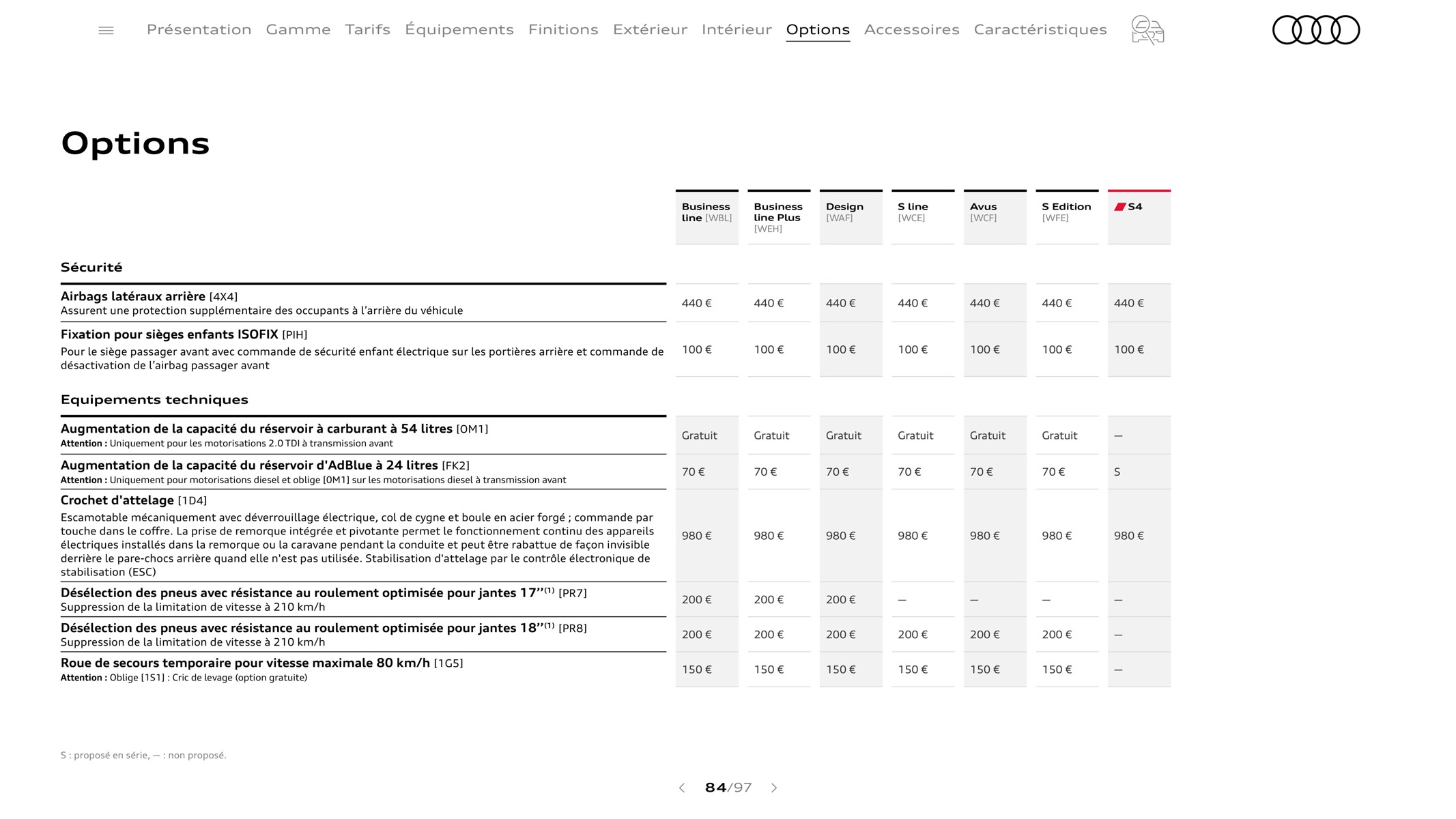Select Désélection des pneus jantes 17'' [PR7]

(x=324, y=592)
